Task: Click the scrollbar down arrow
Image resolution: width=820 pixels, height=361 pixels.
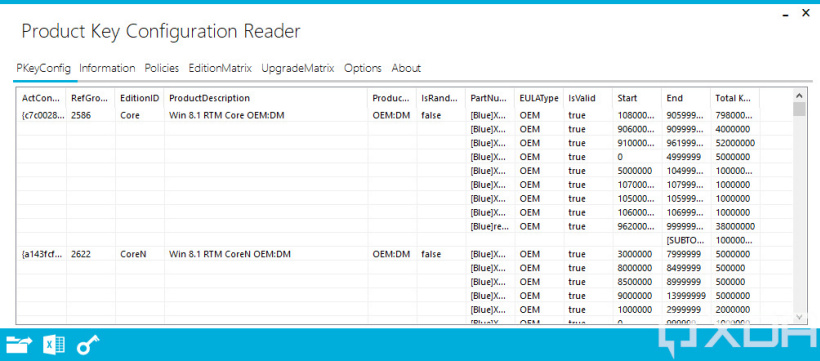Action: pyautogui.click(x=799, y=317)
